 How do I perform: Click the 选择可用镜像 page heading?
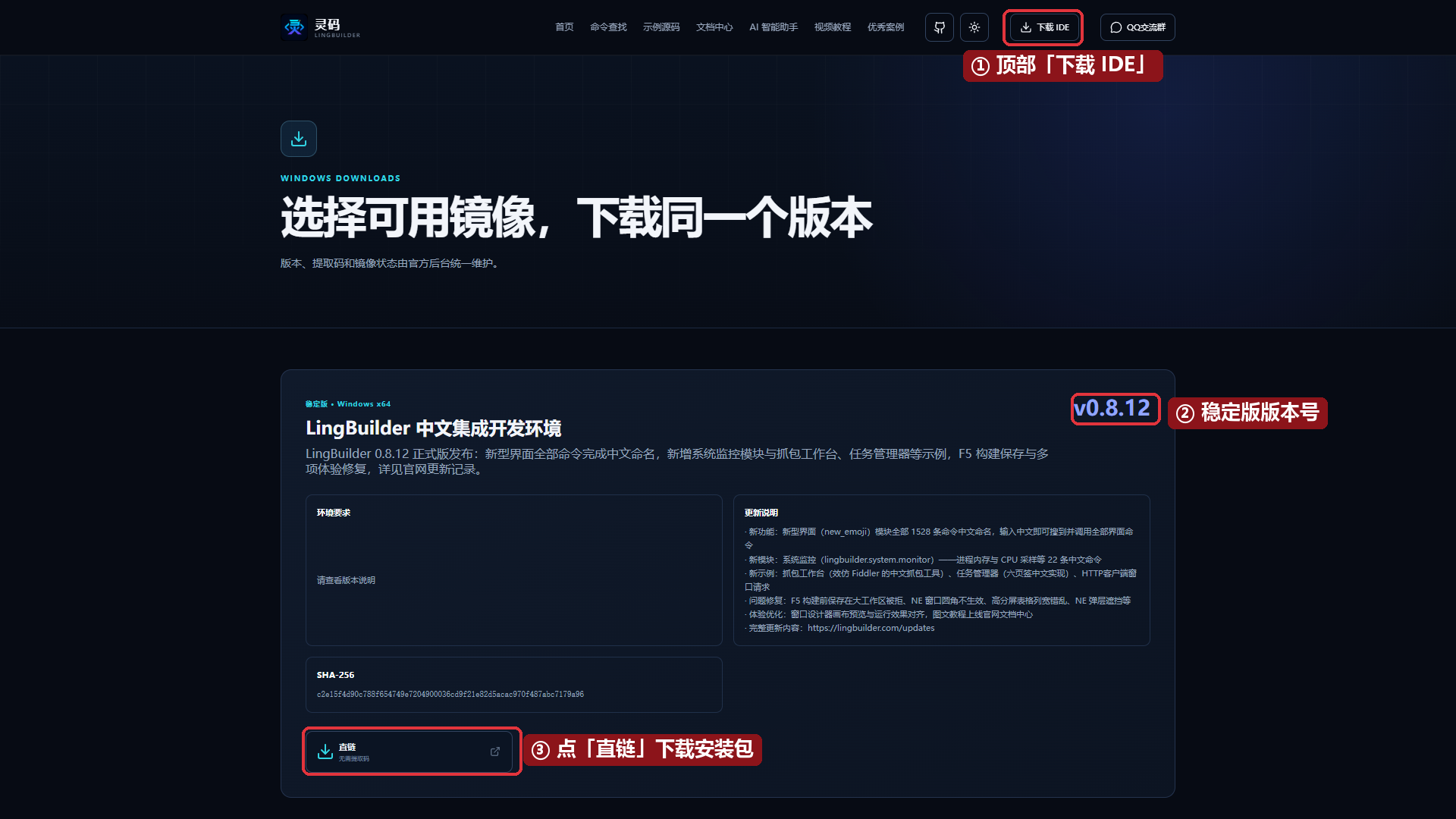tap(576, 218)
